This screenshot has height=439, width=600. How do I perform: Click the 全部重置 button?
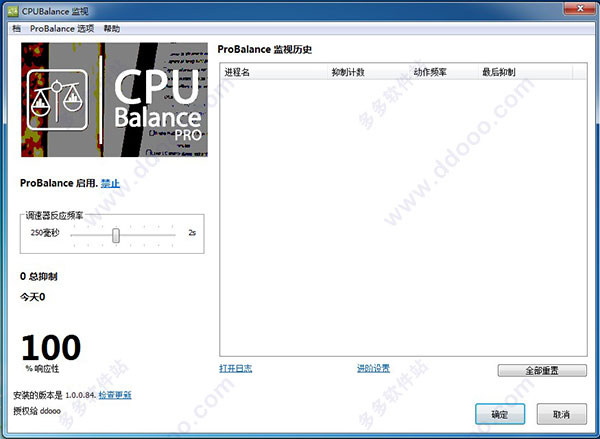pos(542,370)
